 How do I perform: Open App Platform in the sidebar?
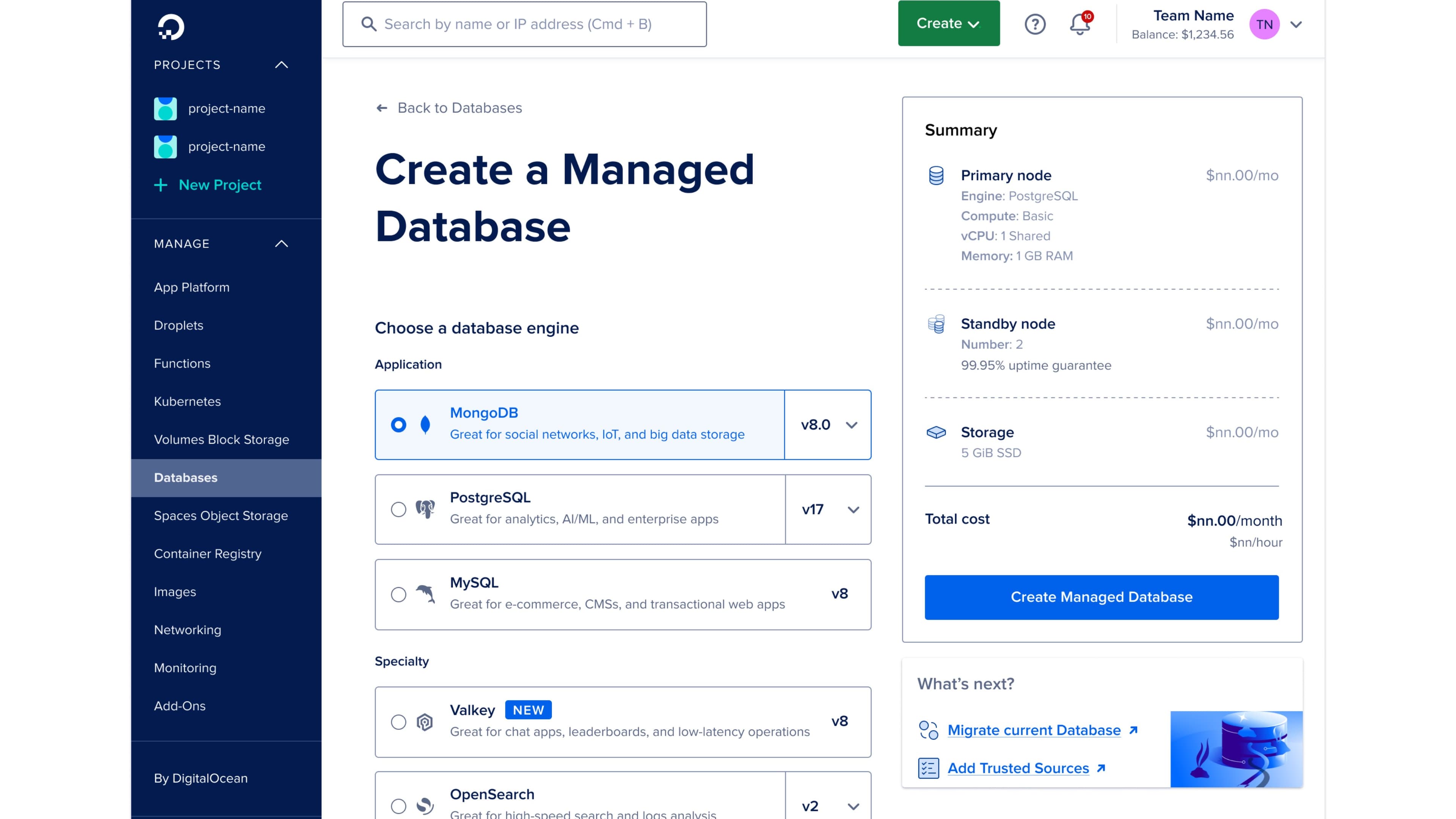point(191,287)
